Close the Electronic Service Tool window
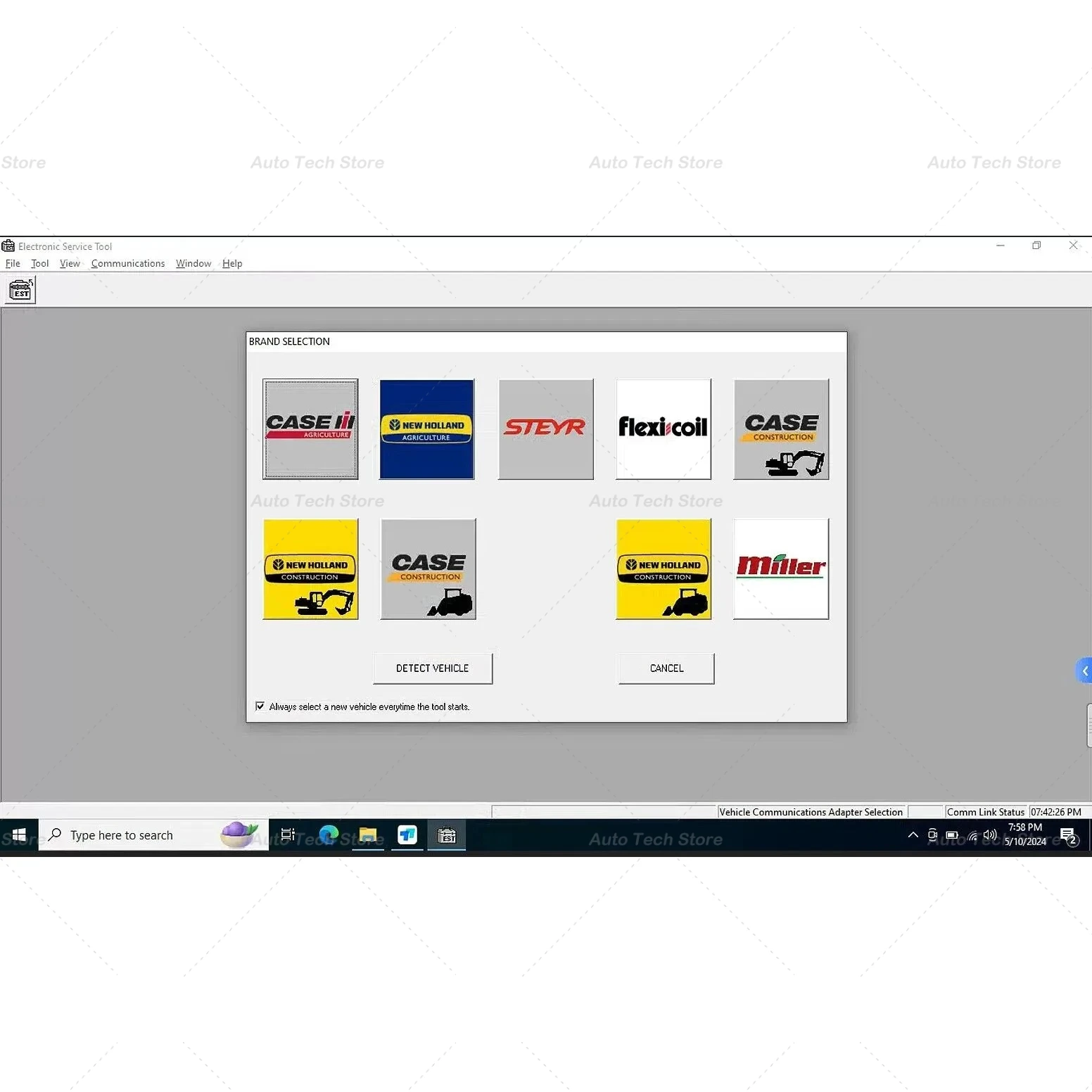This screenshot has height=1092, width=1092. tap(1073, 246)
